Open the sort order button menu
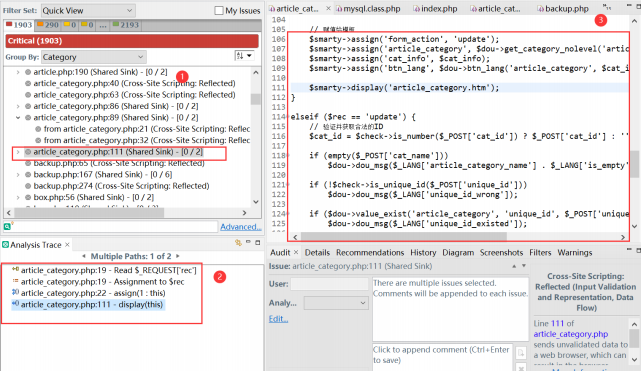Screen dimensions: 641x371 [244, 56]
